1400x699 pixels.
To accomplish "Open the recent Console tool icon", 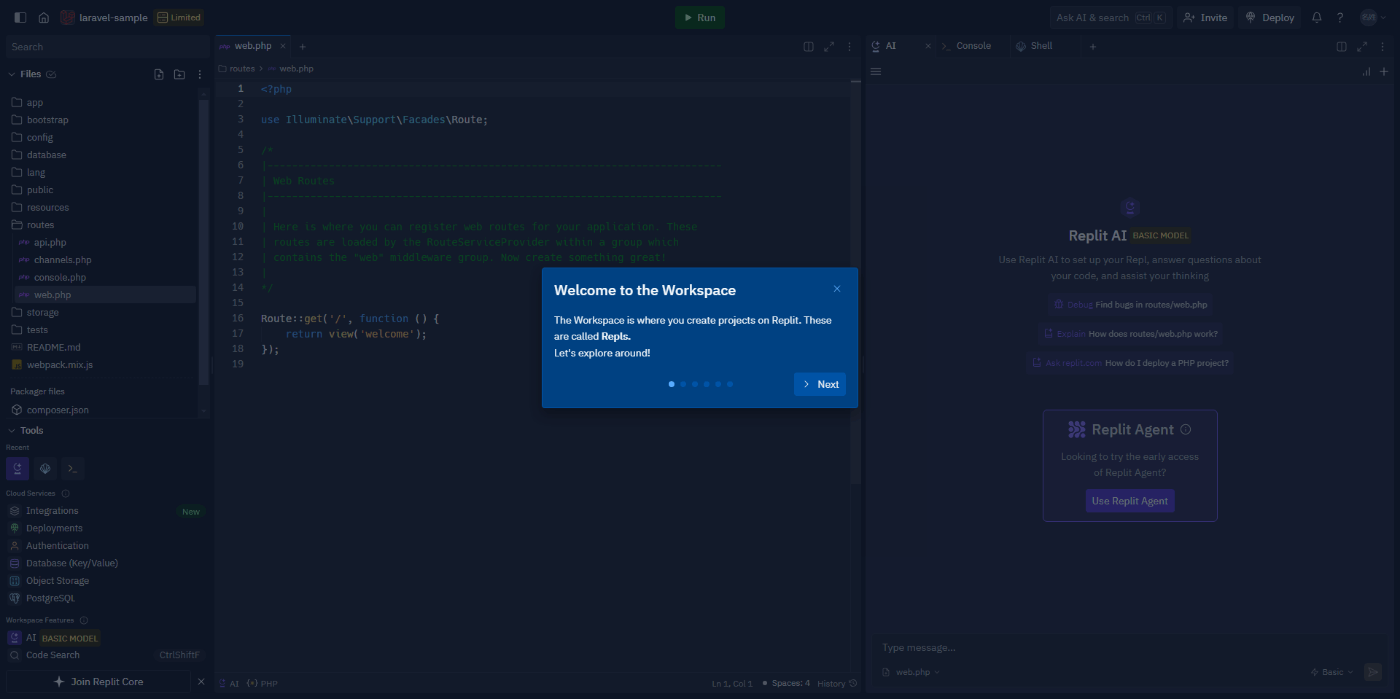I will pos(72,468).
